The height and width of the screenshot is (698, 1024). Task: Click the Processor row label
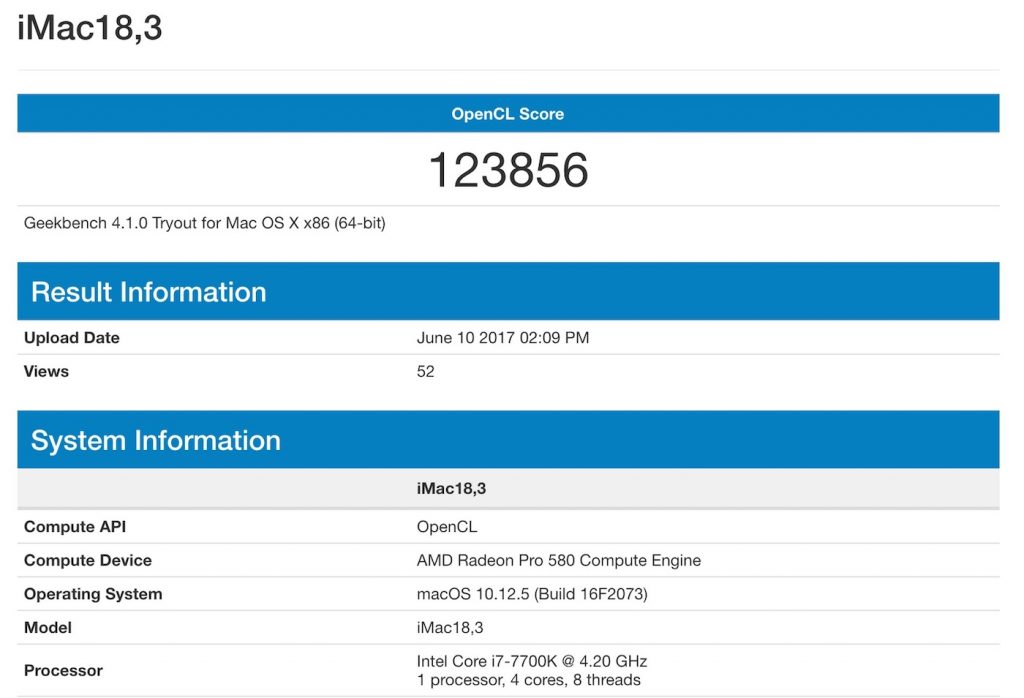(x=63, y=670)
